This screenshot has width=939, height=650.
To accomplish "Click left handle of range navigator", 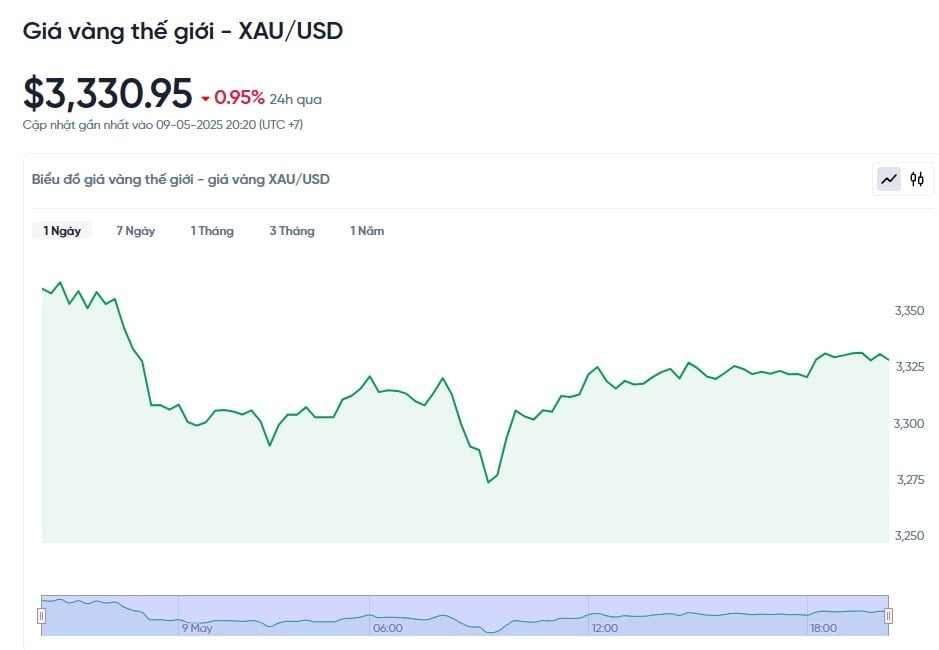I will (x=41, y=616).
